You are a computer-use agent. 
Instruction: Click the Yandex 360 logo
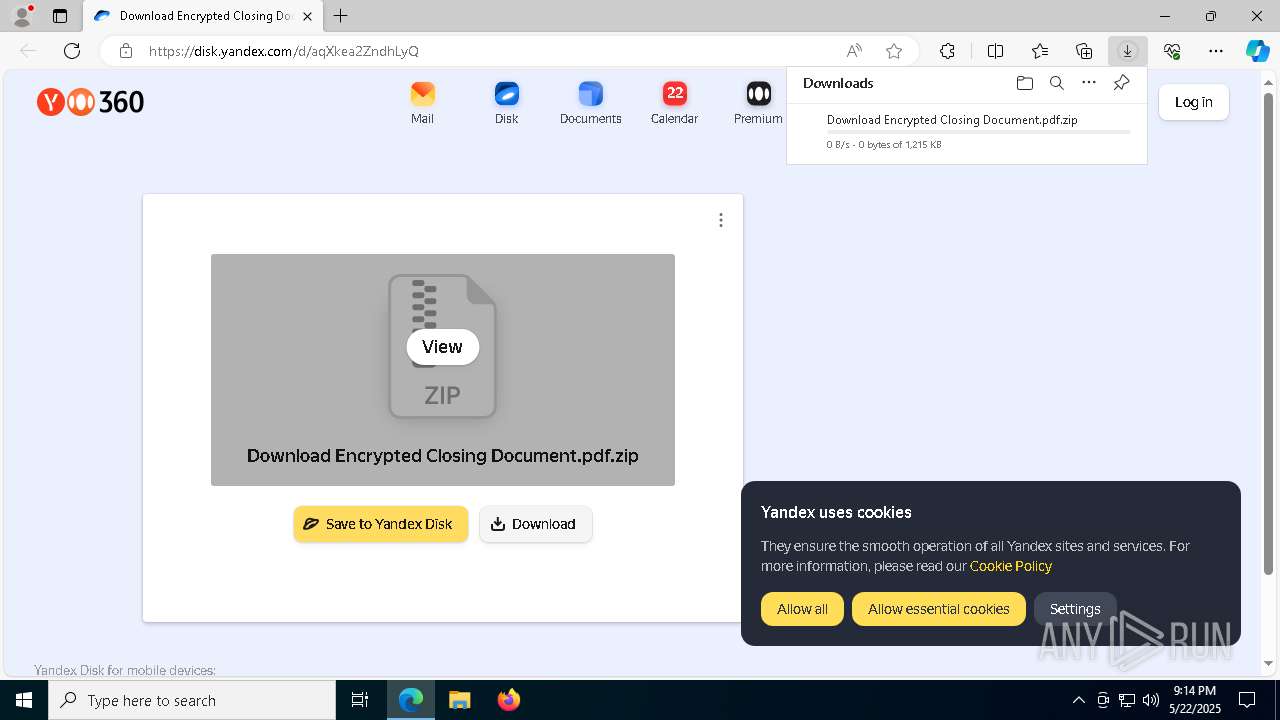(x=90, y=102)
